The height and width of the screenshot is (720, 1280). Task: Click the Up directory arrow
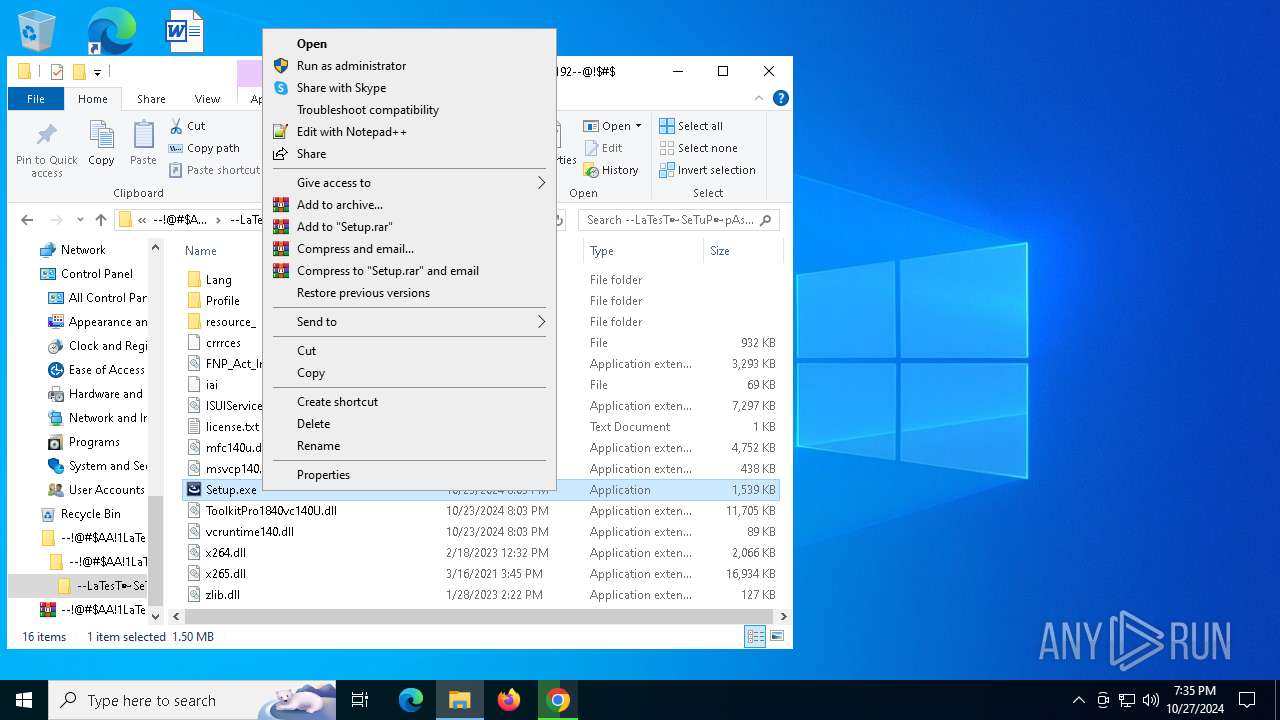pos(101,220)
